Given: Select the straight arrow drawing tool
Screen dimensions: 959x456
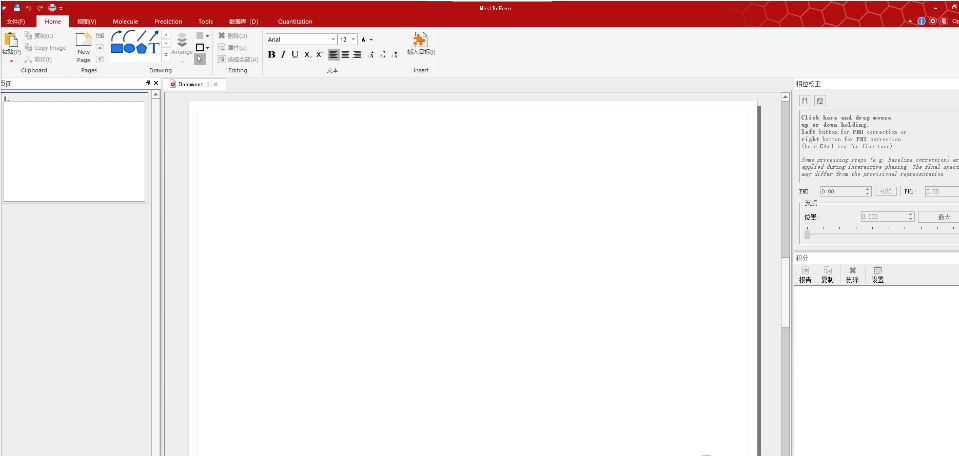Looking at the screenshot, I should (154, 36).
